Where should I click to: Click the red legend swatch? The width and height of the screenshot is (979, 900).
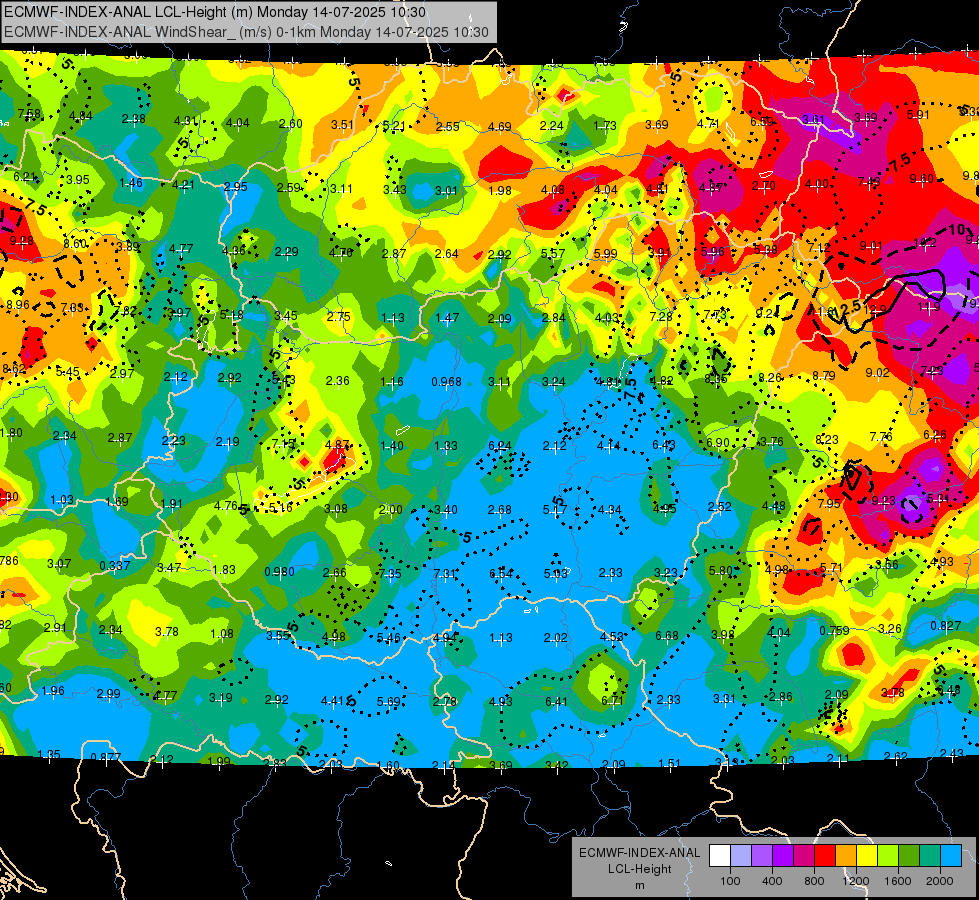[x=825, y=856]
